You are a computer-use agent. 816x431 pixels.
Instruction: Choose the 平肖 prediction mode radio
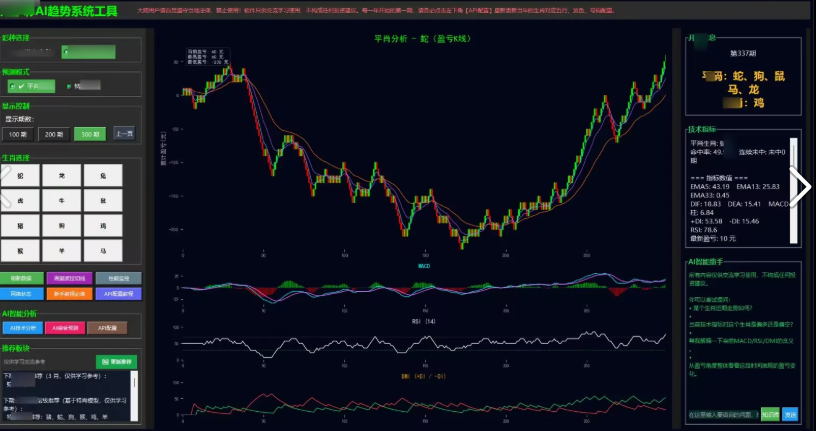click(30, 86)
